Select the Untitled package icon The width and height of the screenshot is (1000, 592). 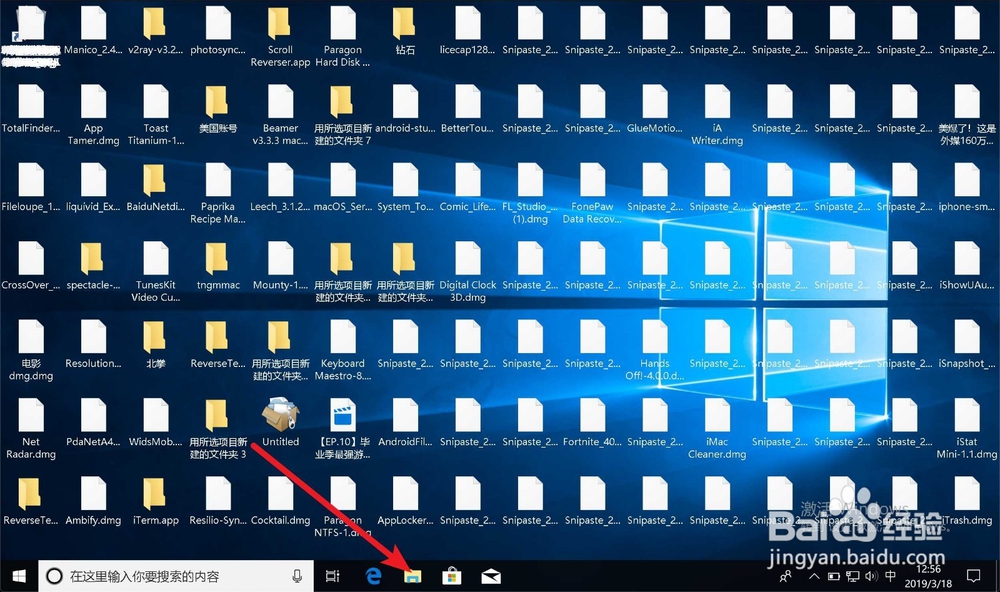click(x=281, y=421)
